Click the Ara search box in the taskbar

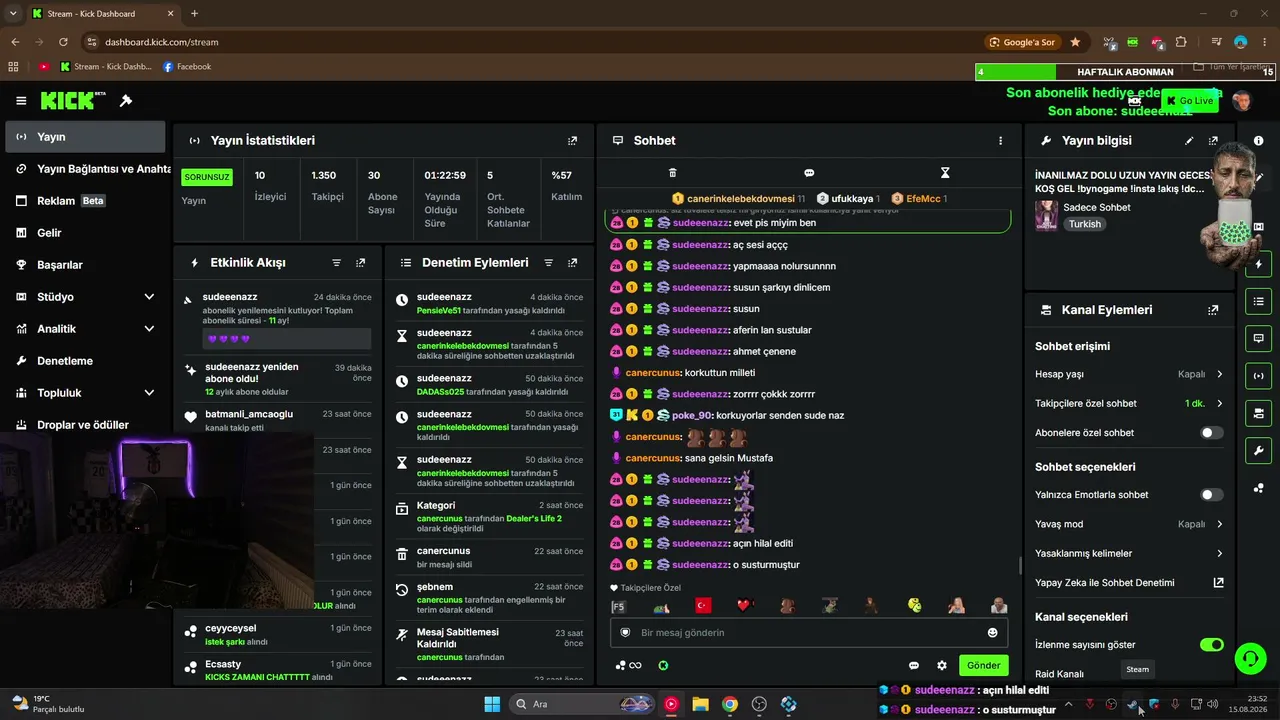point(584,704)
